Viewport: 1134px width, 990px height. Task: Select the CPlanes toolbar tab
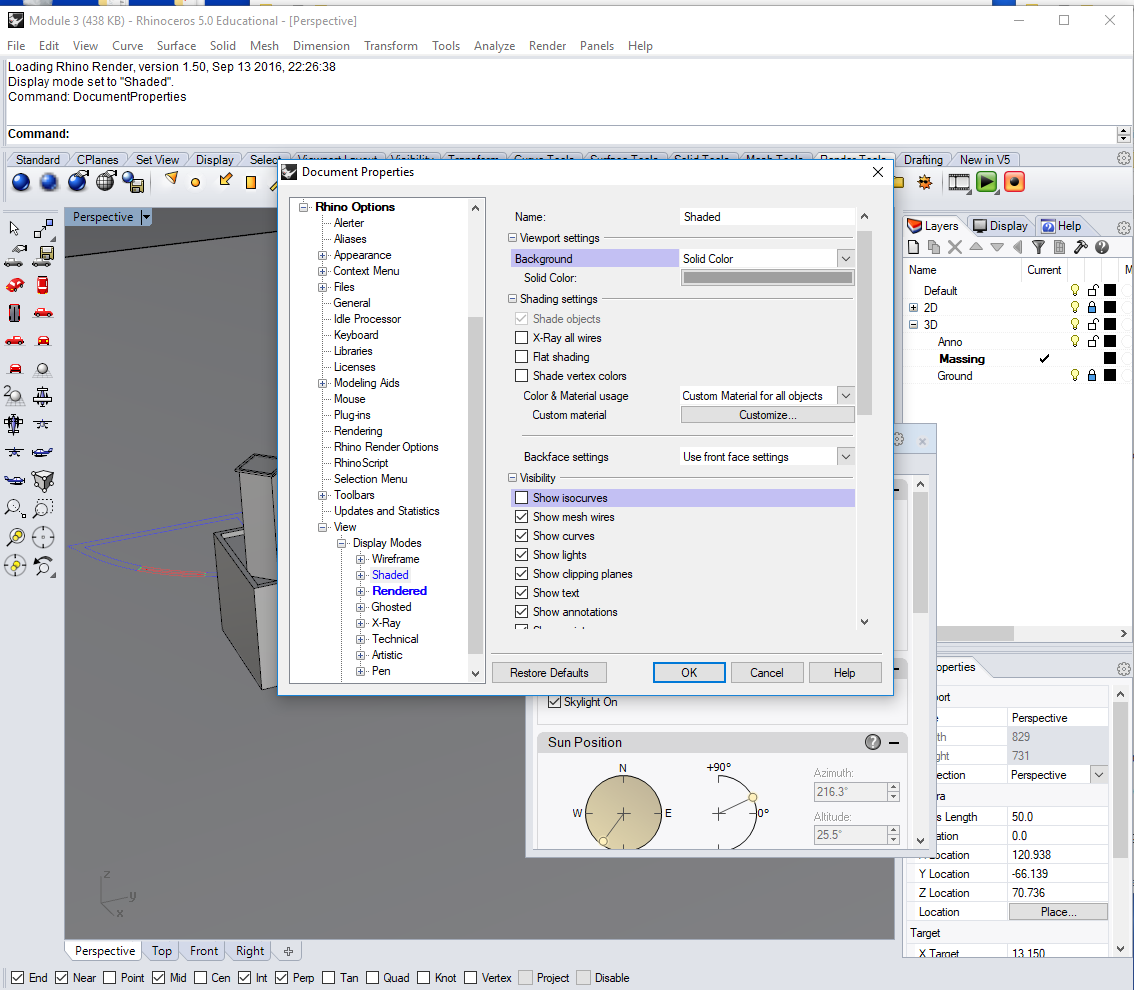98,160
